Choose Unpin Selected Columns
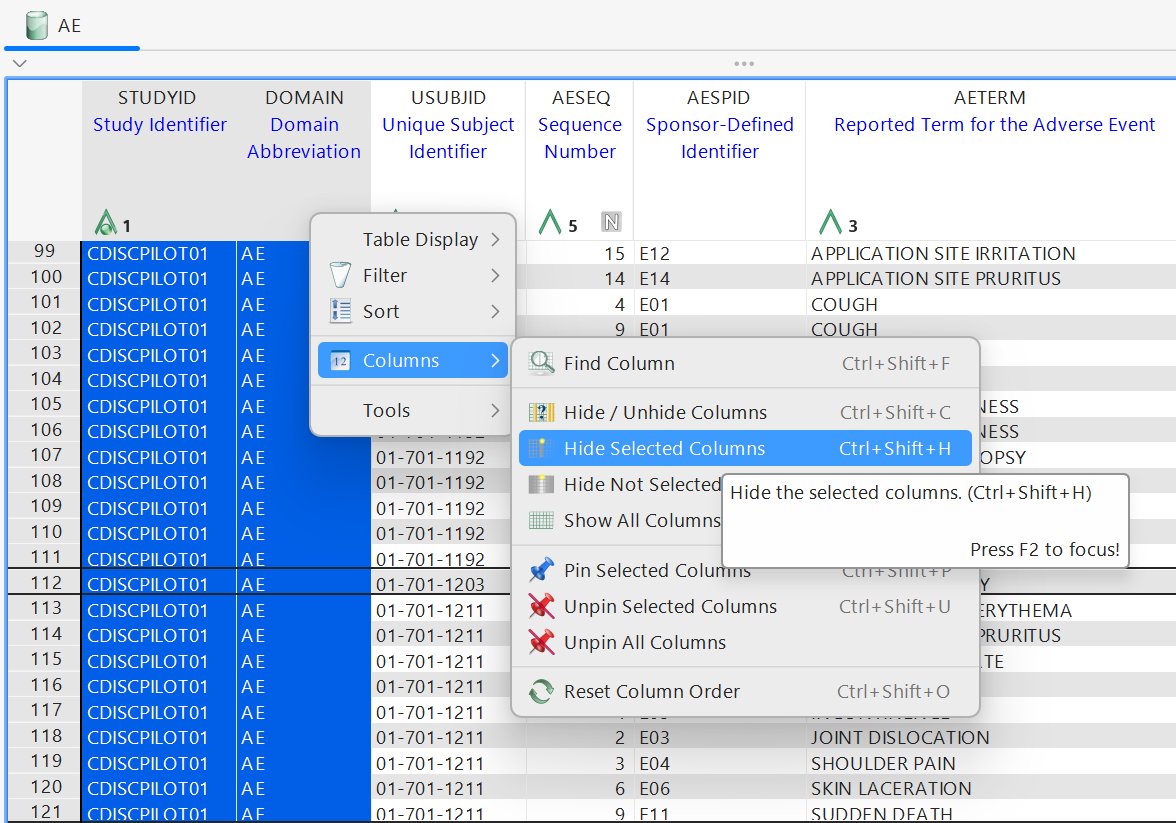 pyautogui.click(x=746, y=606)
